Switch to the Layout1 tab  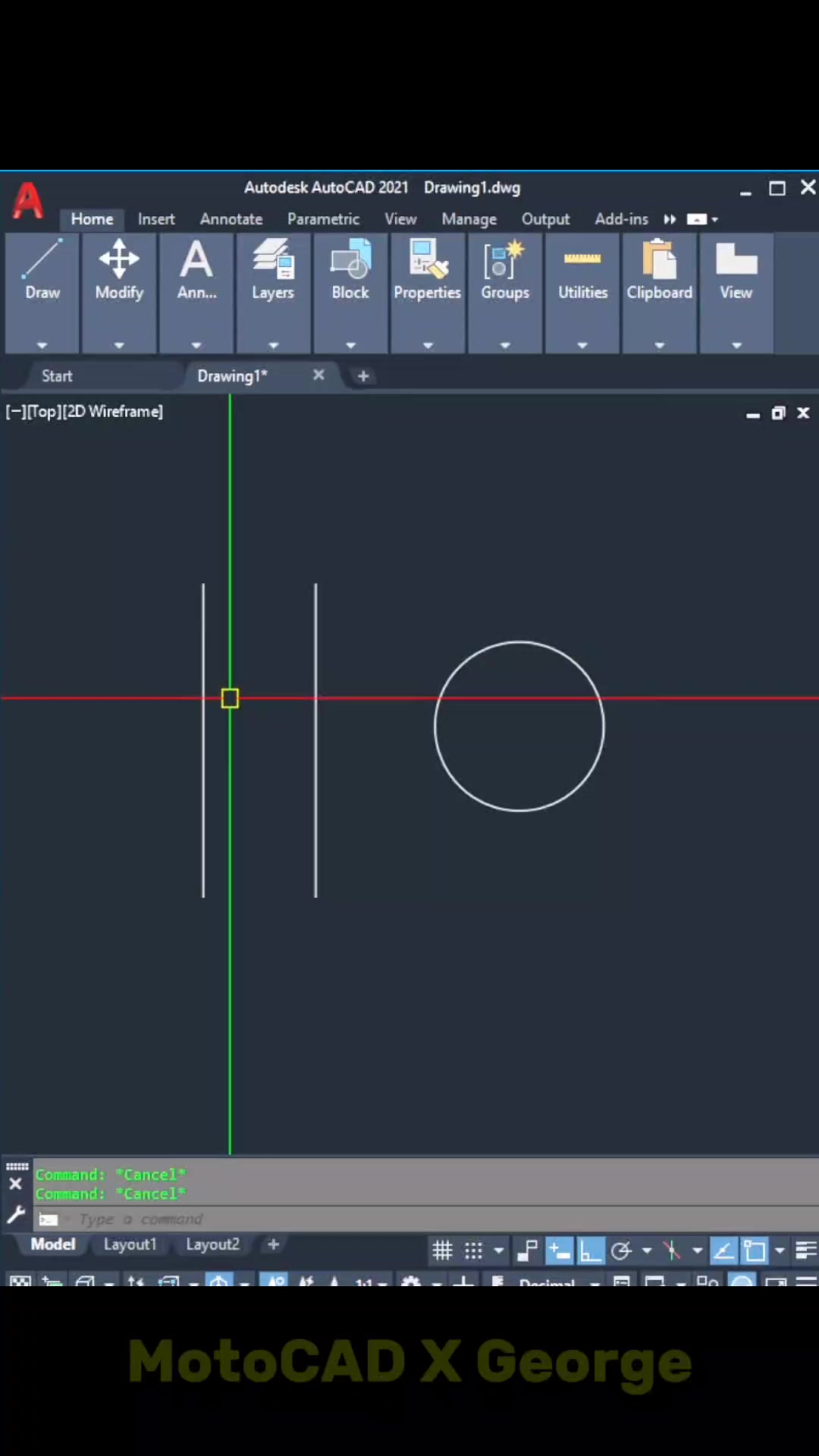[x=130, y=1244]
